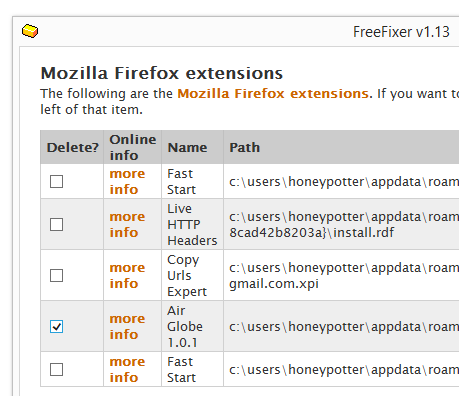Uncheck the Air Globe 1.0.1 delete checkbox
The width and height of the screenshot is (459, 396).
[56, 326]
